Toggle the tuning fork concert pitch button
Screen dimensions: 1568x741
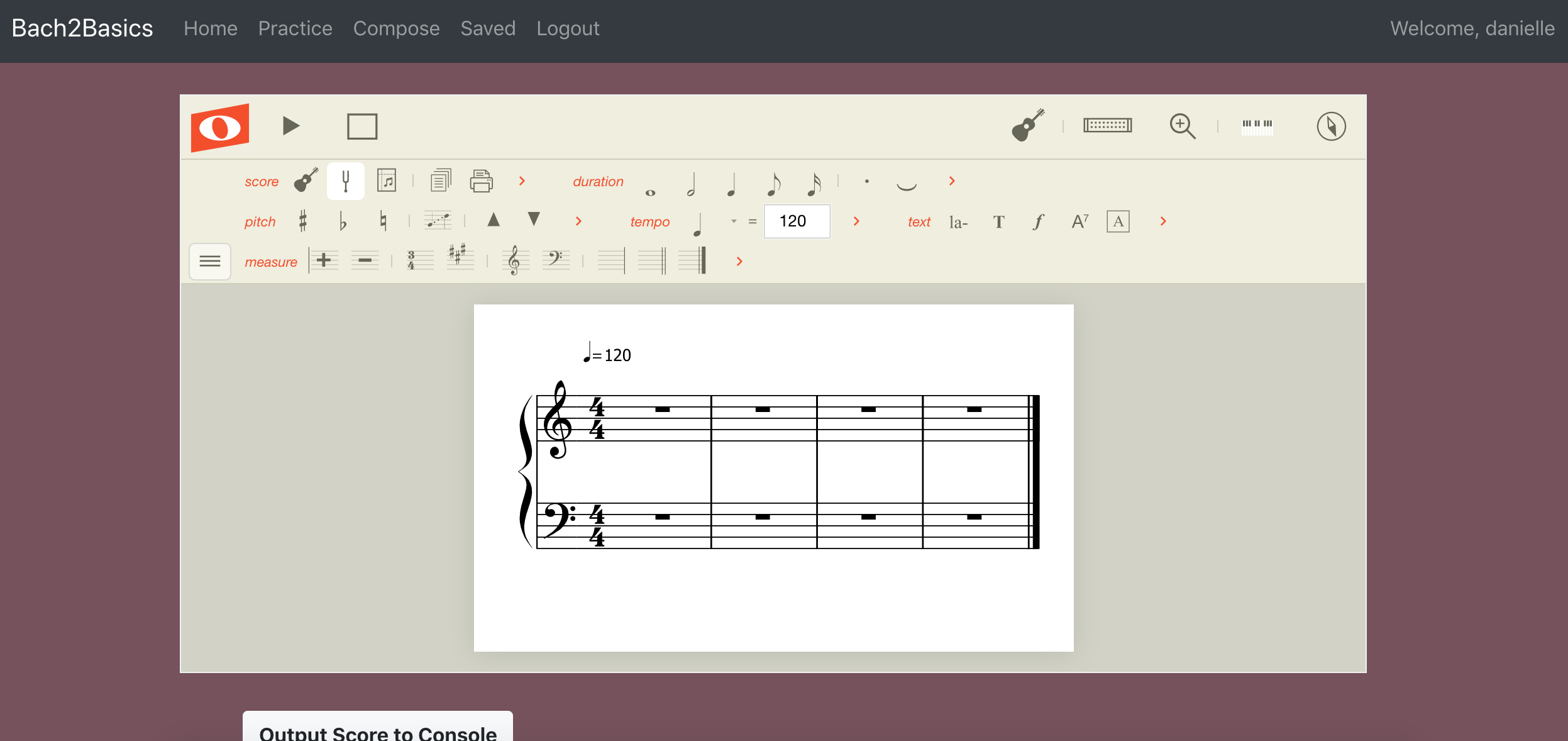[x=345, y=181]
